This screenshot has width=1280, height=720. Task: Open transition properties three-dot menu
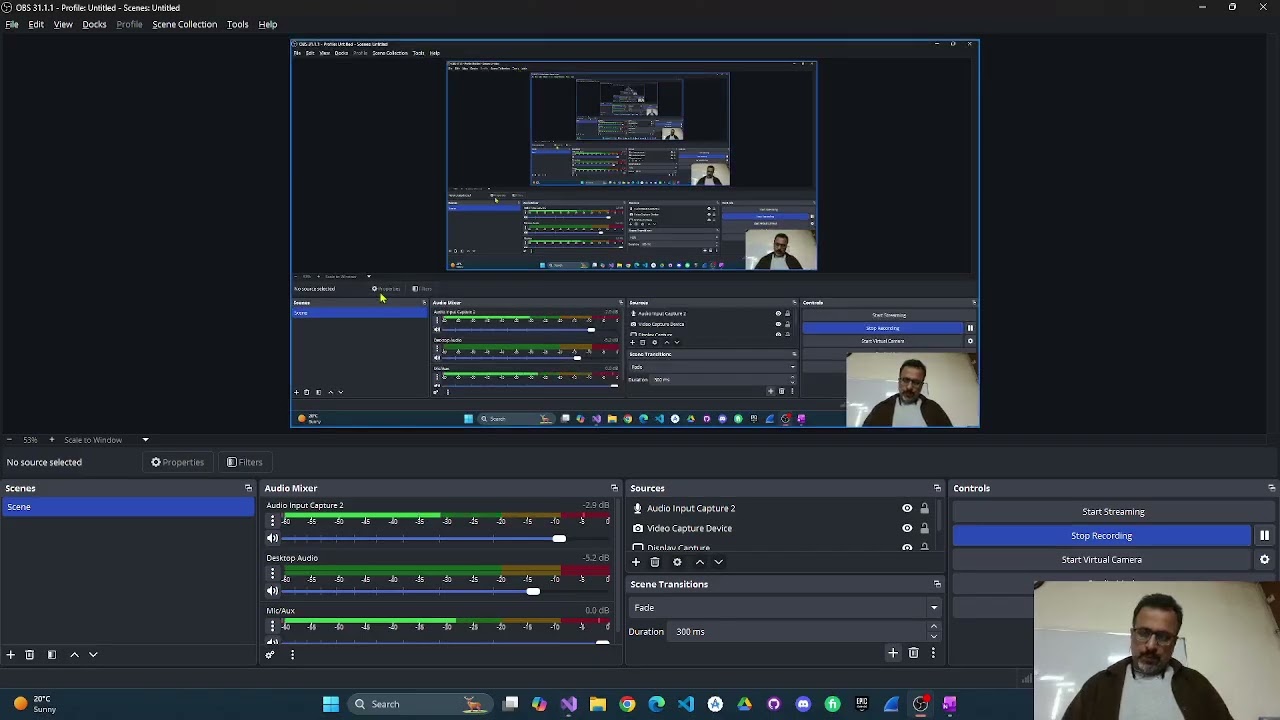[933, 653]
